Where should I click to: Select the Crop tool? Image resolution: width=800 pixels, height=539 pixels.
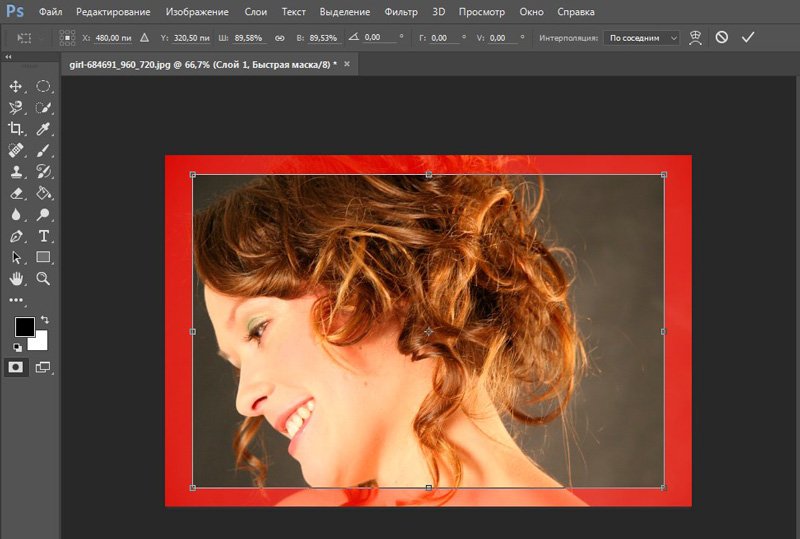point(16,129)
